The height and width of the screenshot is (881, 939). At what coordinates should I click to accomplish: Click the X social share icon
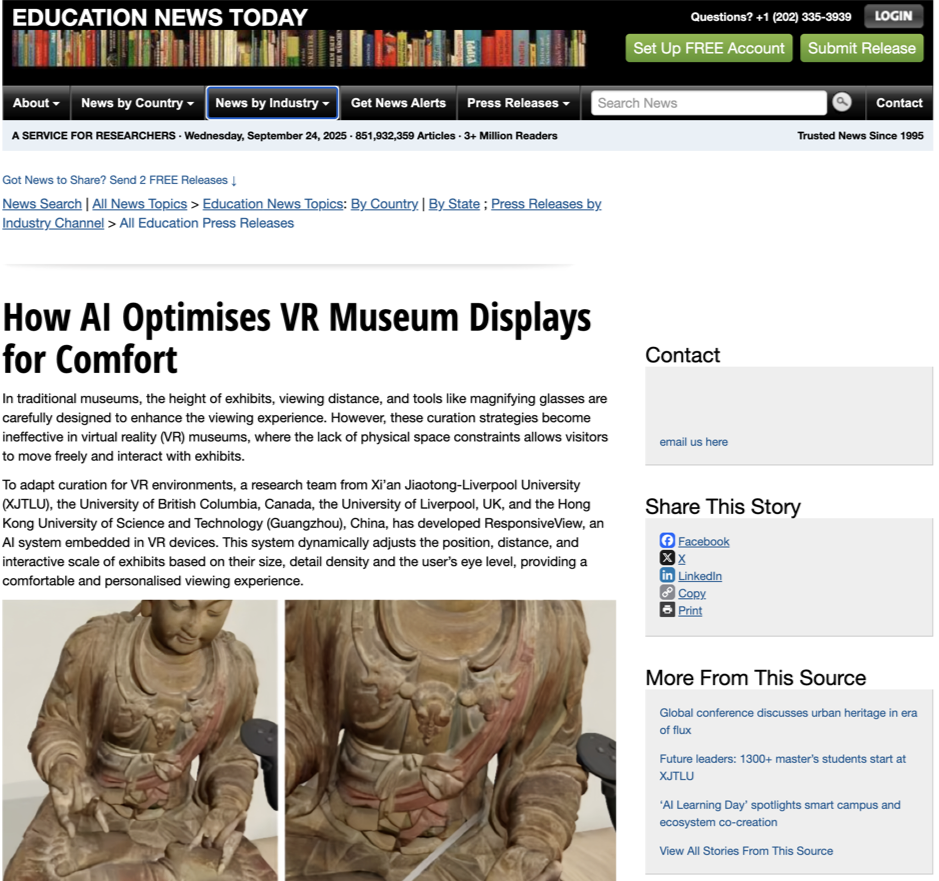click(667, 558)
